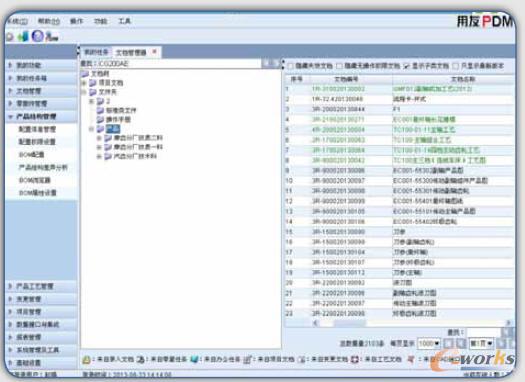525x382 pixels.
Task: Open 项目管理 sidebar section
Action: pyautogui.click(x=41, y=312)
